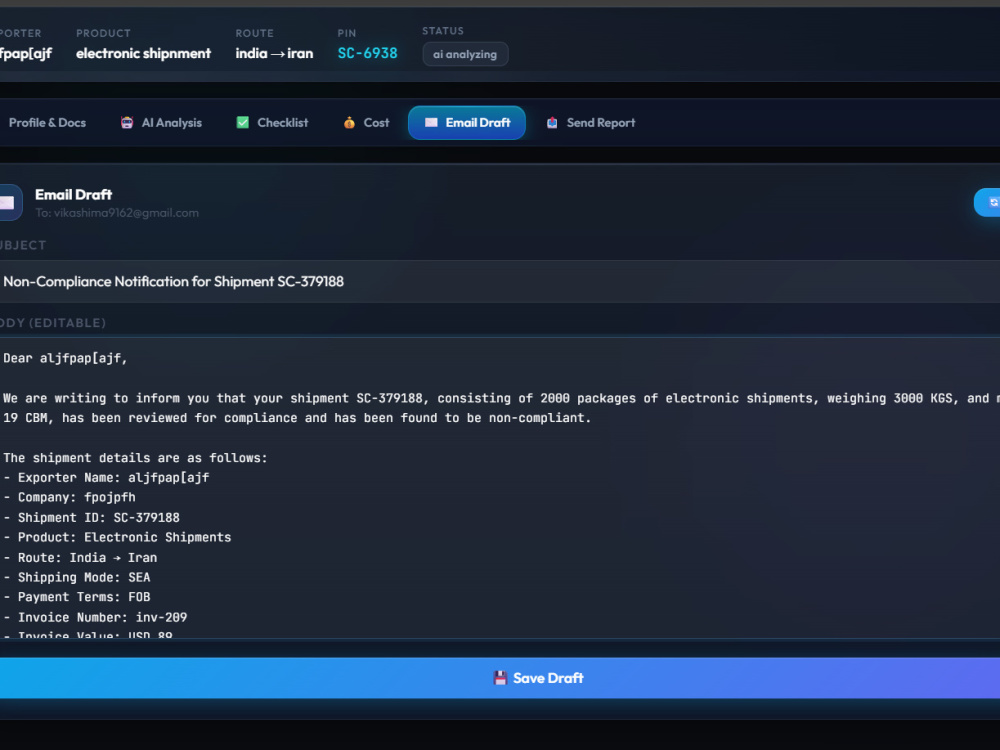Open the Send Report tab

591,122
